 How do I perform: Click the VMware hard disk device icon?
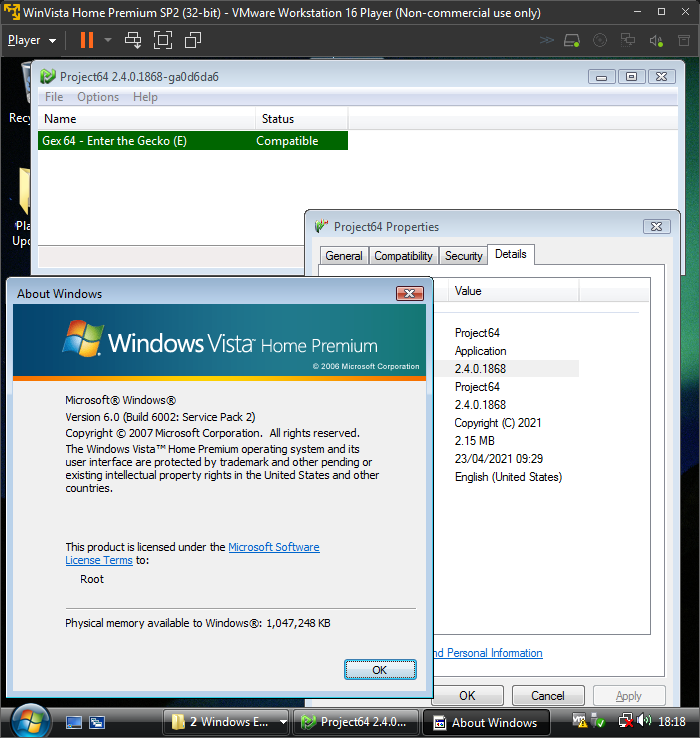tap(571, 40)
